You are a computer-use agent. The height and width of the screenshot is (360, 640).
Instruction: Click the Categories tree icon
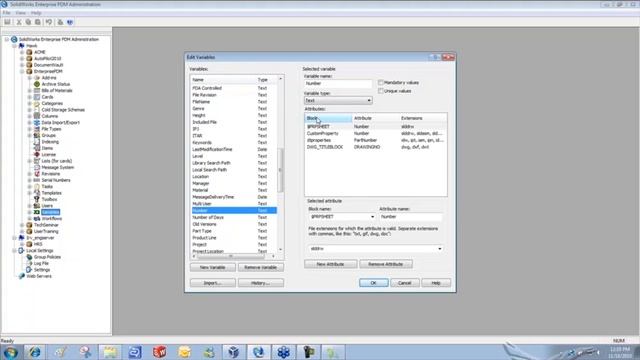37,103
